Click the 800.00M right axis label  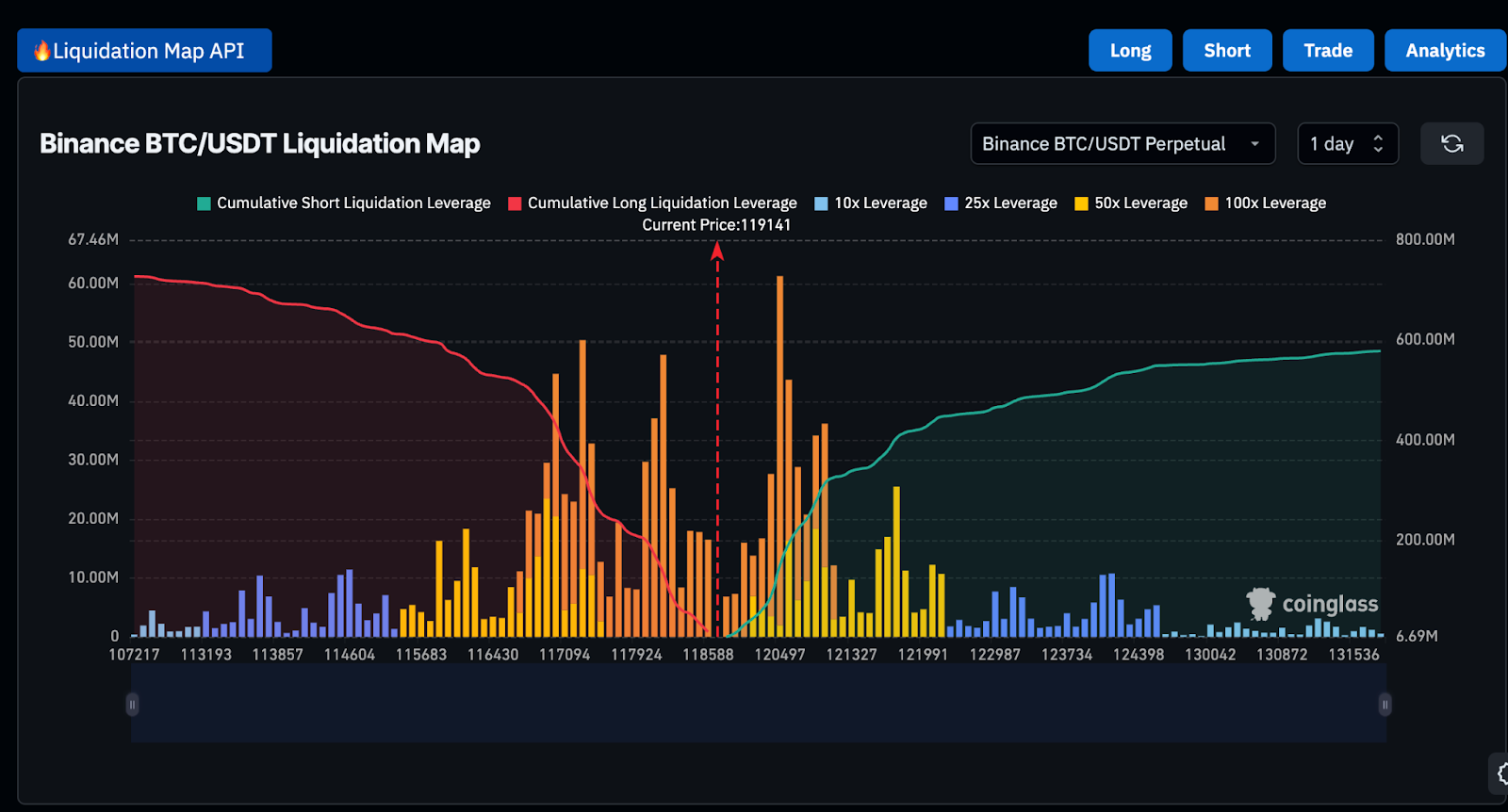1425,240
